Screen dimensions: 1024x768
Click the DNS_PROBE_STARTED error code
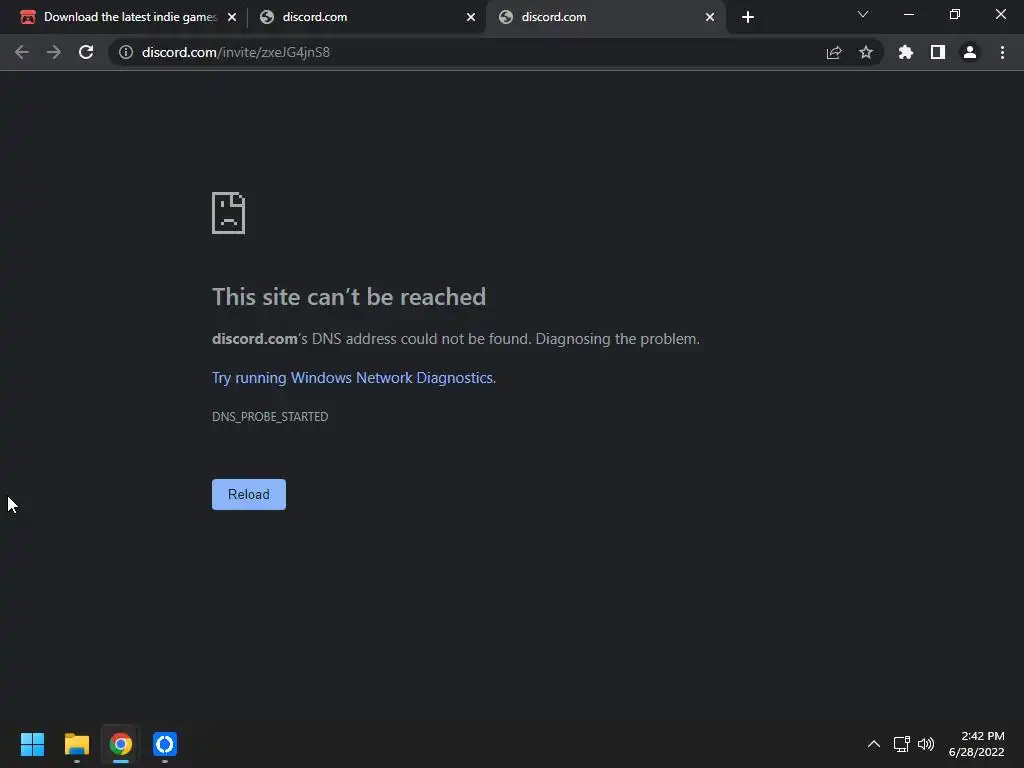pos(270,417)
